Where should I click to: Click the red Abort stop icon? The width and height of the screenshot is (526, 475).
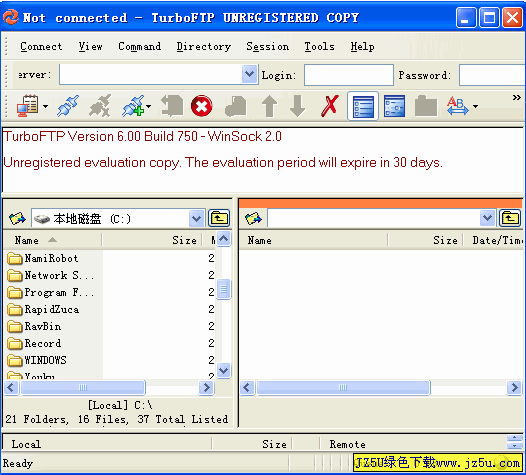coord(201,106)
